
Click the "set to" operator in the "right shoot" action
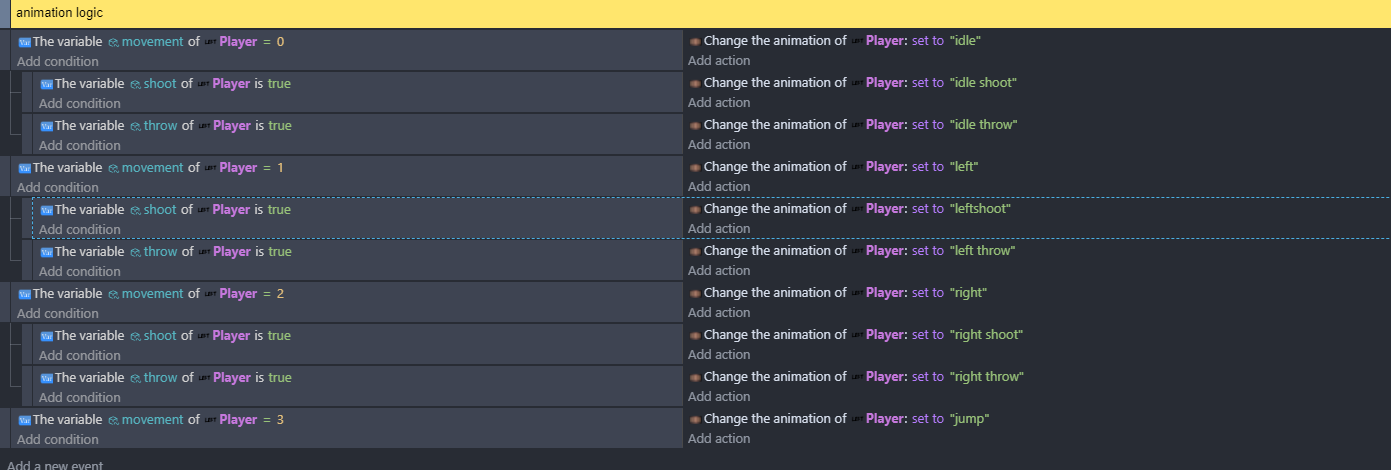[x=927, y=335]
